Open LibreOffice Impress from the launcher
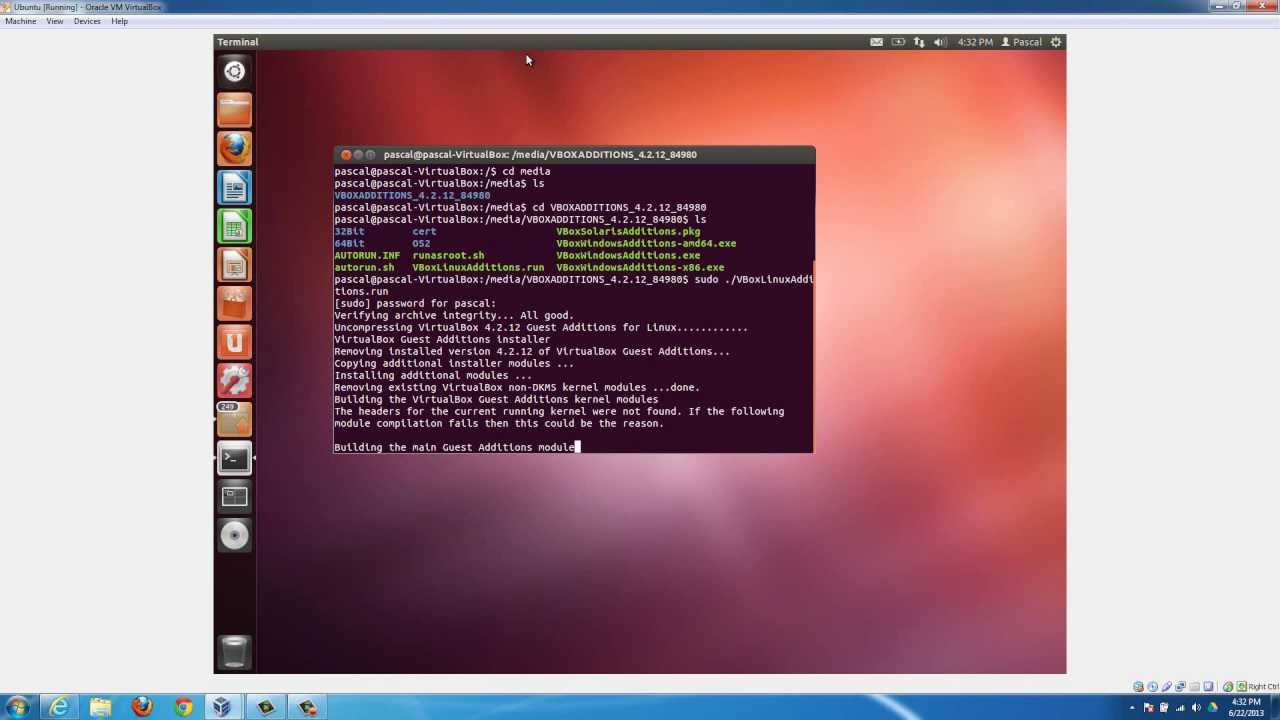 pos(234,266)
